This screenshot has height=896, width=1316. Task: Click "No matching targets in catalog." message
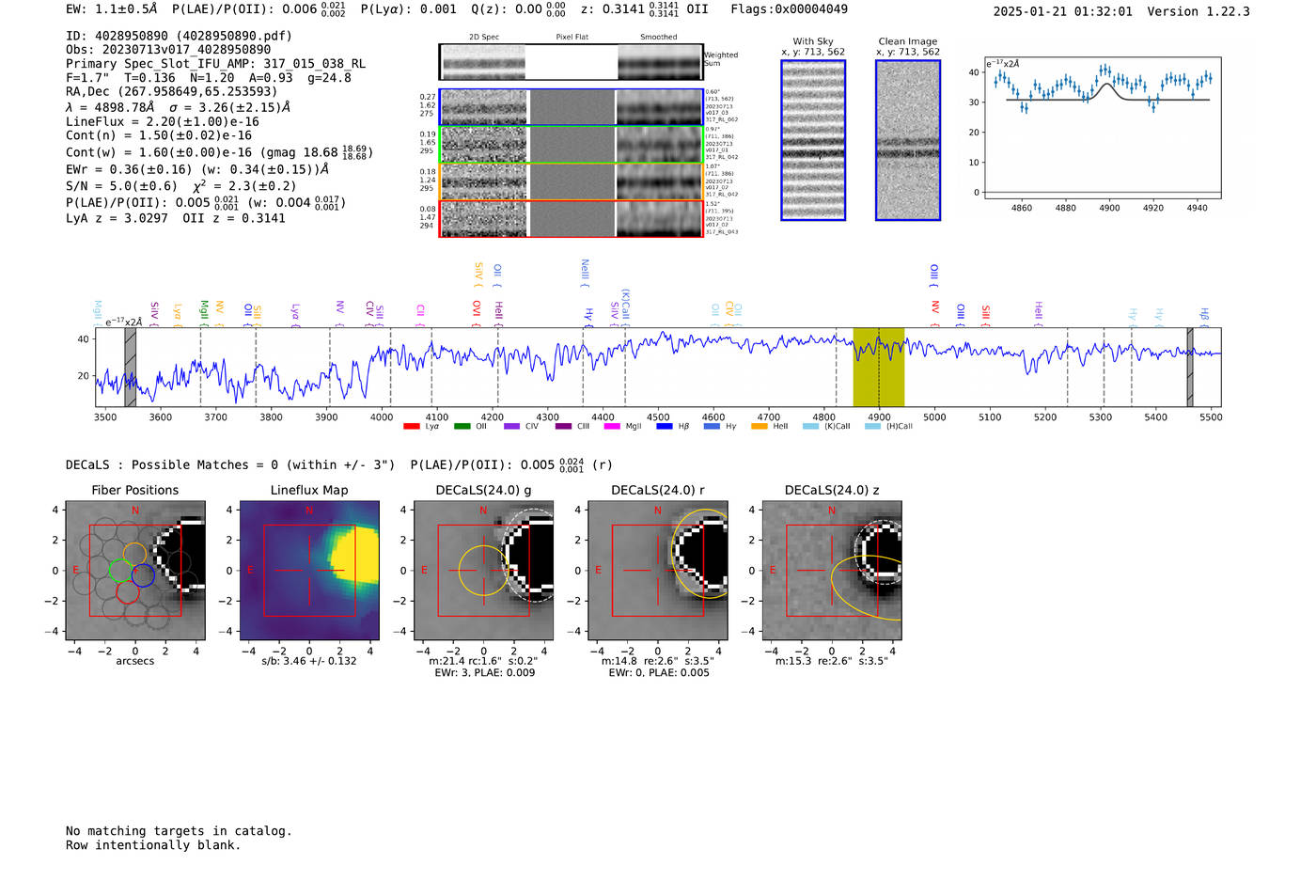pos(179,831)
